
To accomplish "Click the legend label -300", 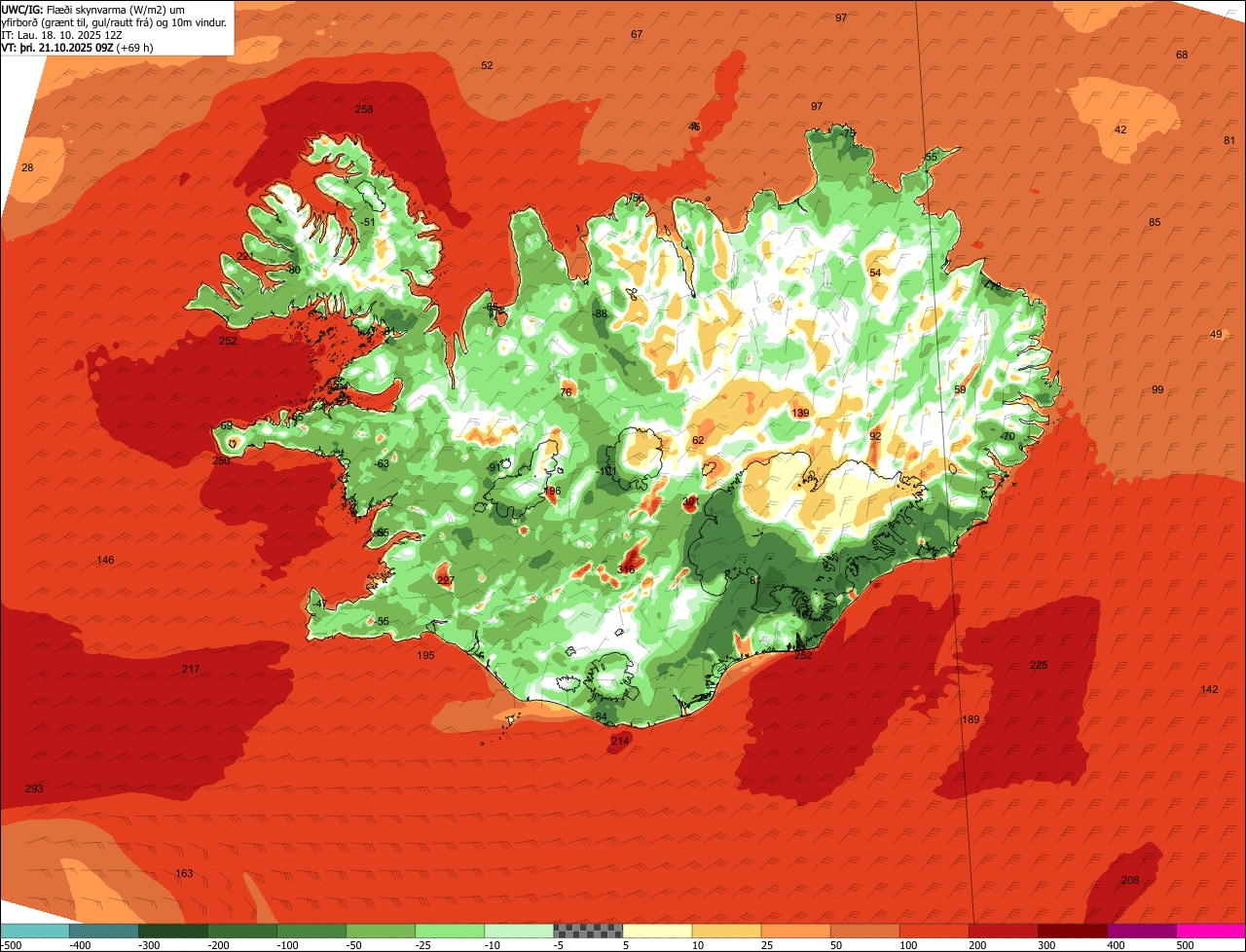I will 149,945.
